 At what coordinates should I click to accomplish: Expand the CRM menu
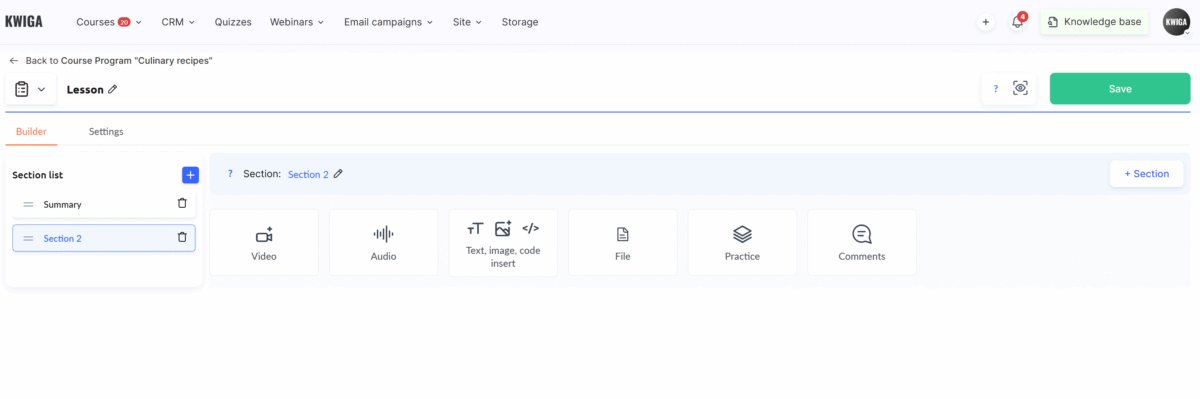coord(178,21)
